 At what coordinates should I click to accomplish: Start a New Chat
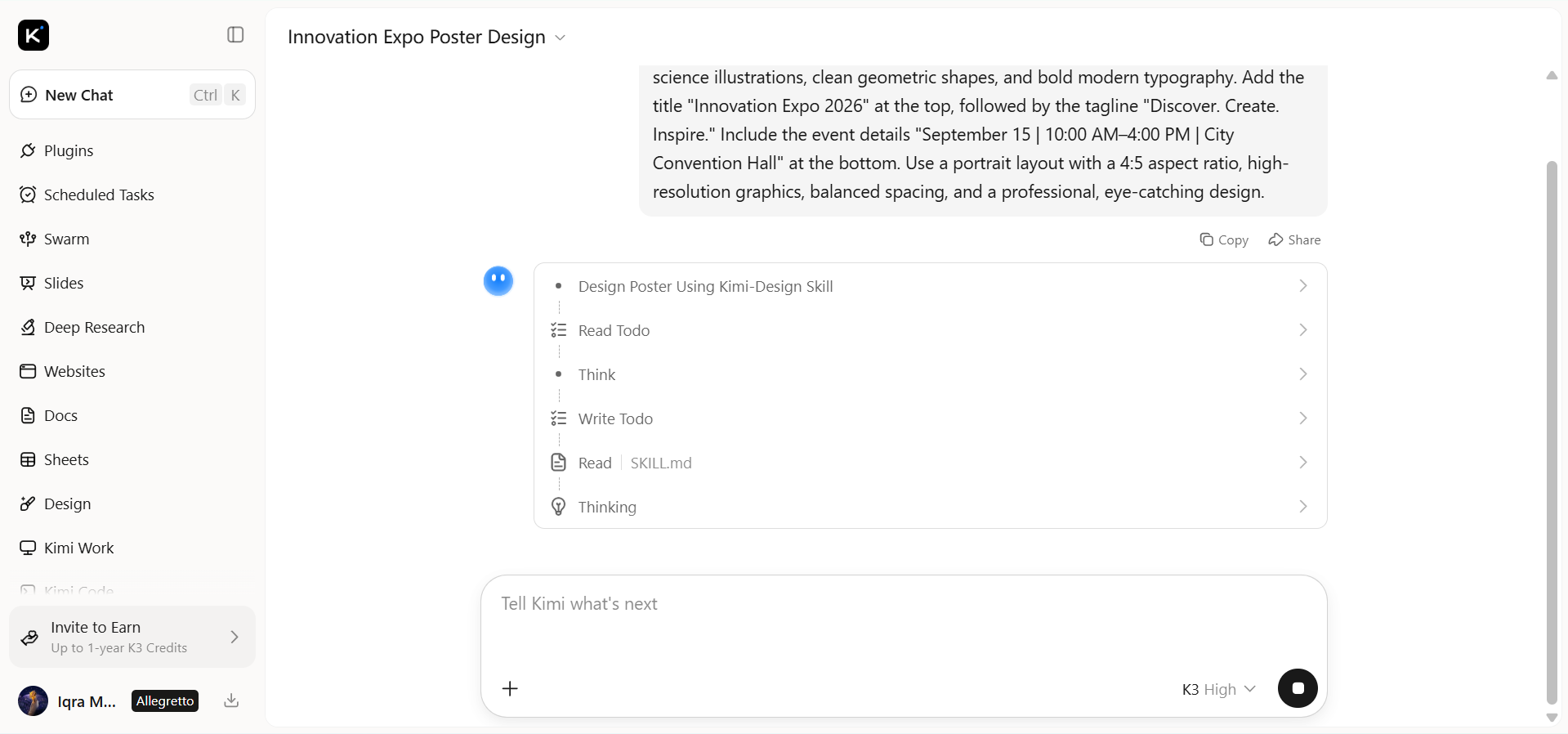coord(132,95)
